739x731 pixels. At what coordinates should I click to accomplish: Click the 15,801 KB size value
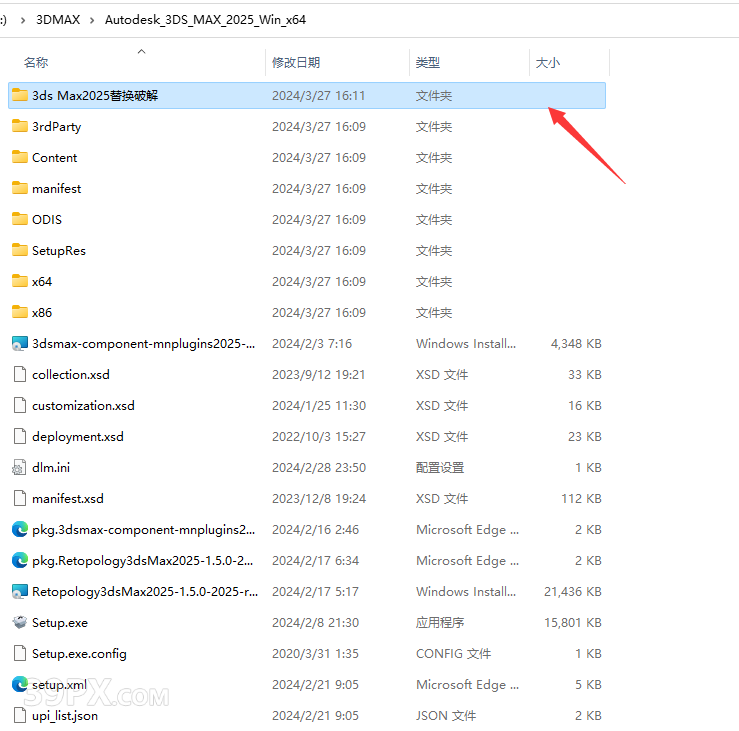[573, 623]
